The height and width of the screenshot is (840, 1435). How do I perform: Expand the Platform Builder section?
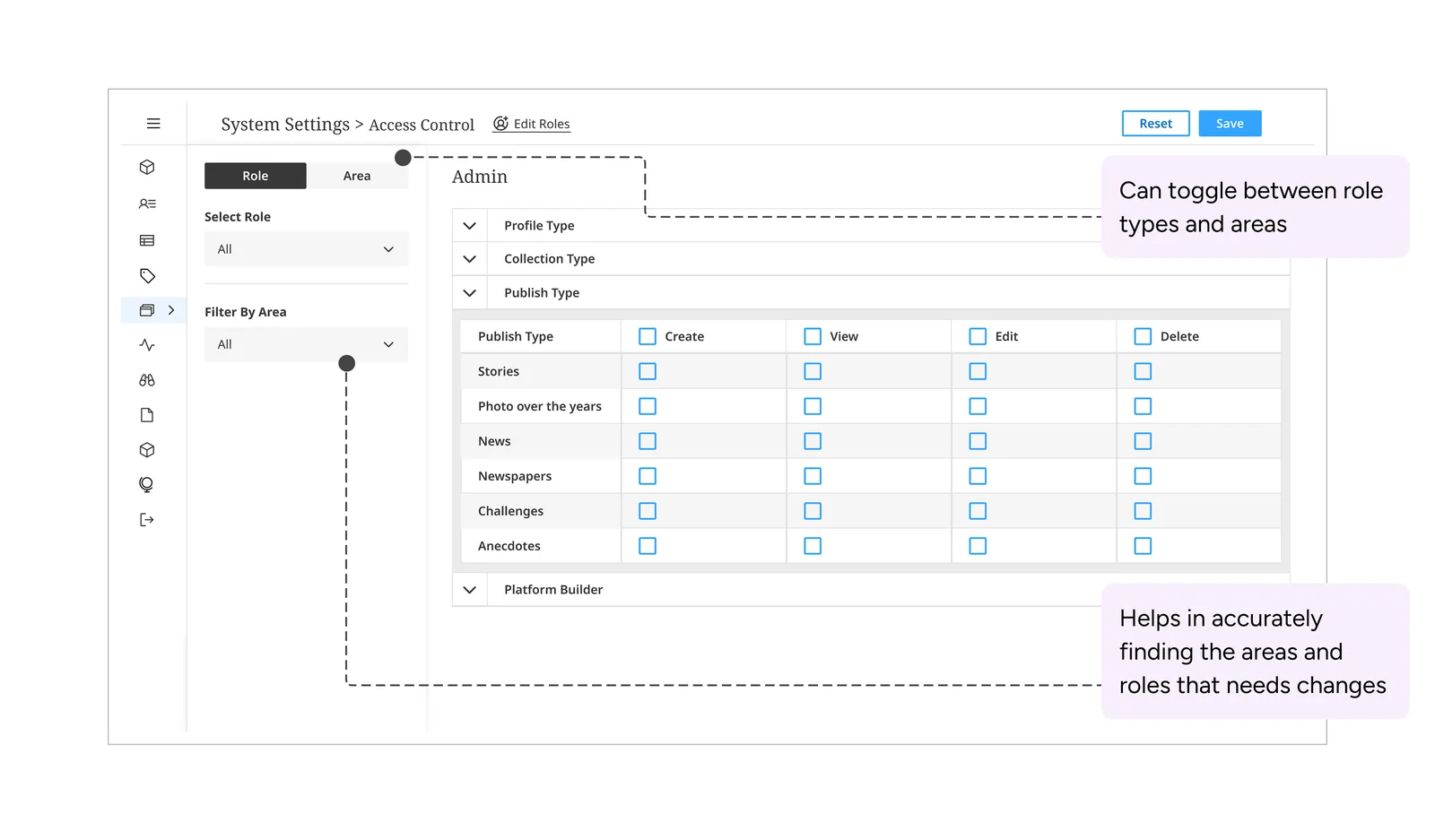tap(469, 590)
